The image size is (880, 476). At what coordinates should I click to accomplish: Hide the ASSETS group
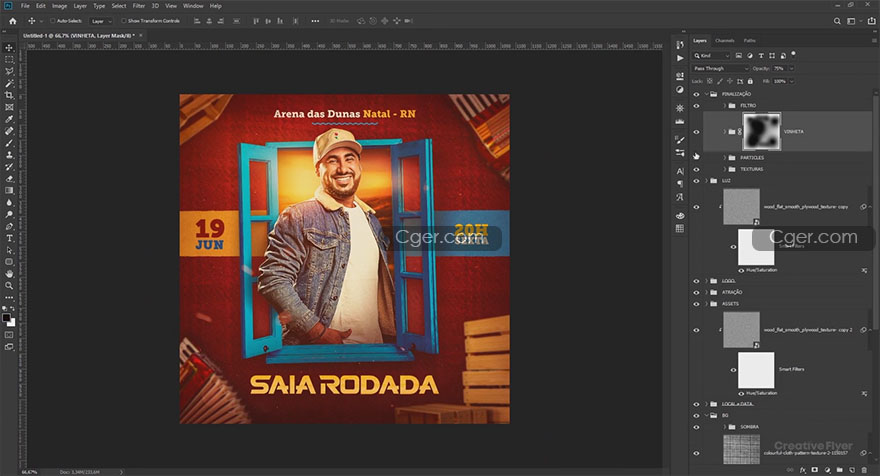click(696, 304)
